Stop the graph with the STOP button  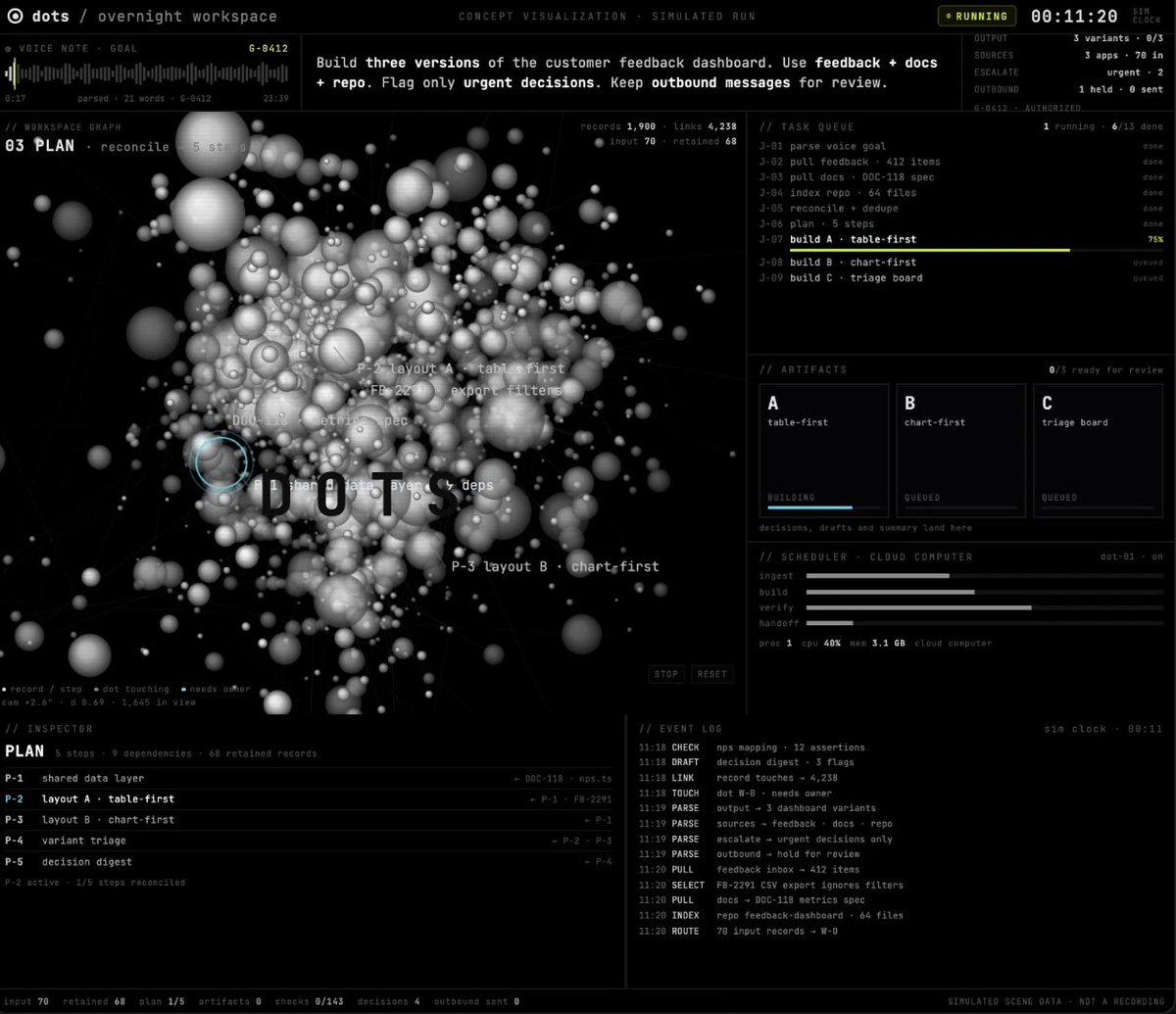coord(666,674)
